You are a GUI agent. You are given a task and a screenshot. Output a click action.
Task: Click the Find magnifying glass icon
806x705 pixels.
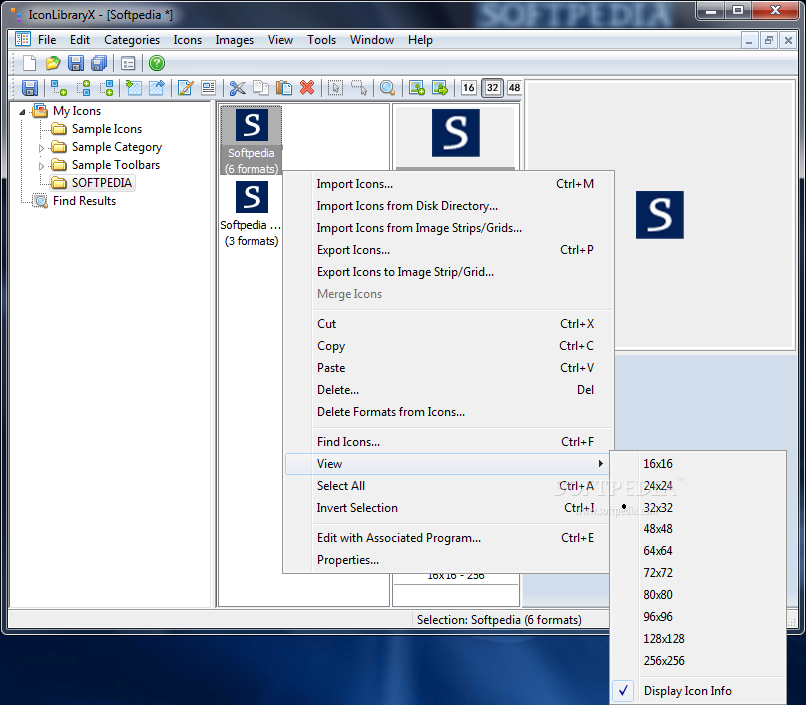pos(387,88)
